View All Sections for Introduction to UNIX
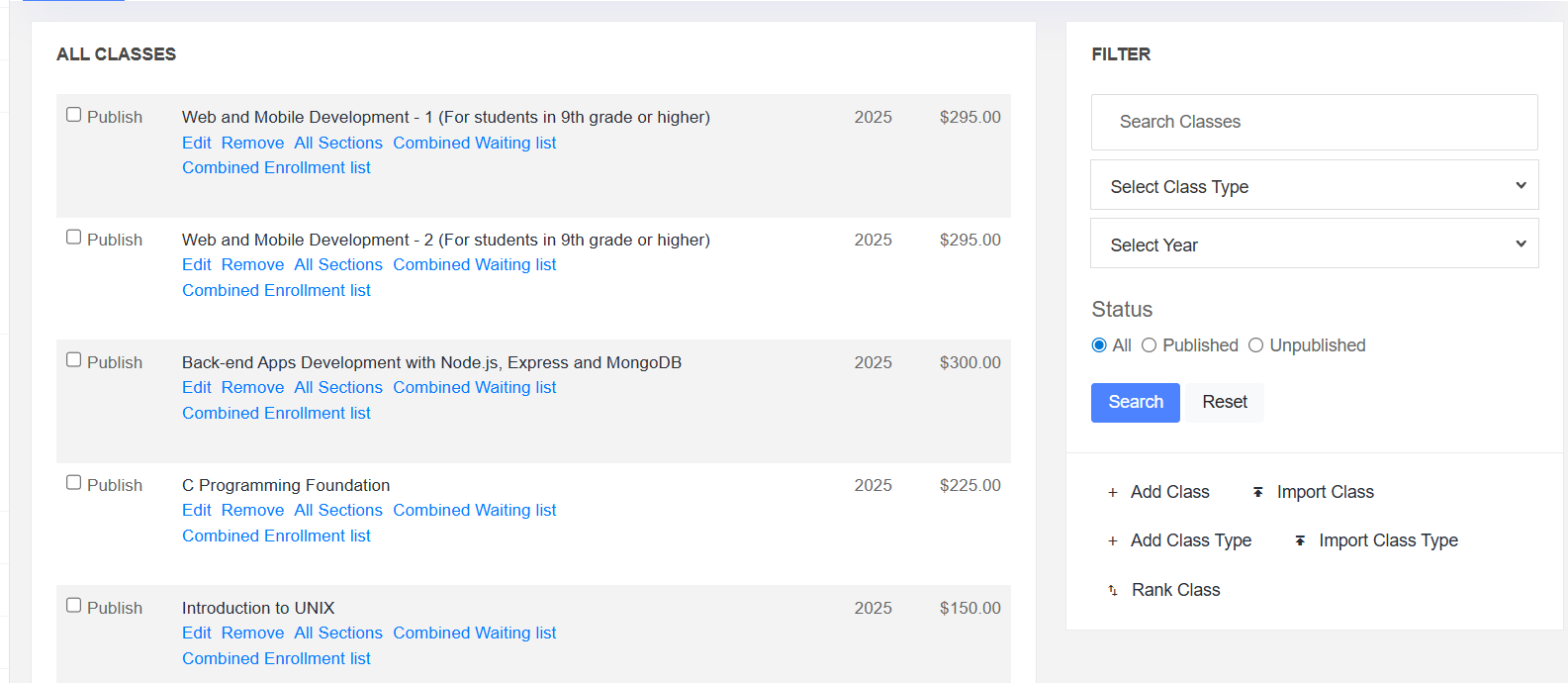This screenshot has width=1568, height=683. [338, 634]
